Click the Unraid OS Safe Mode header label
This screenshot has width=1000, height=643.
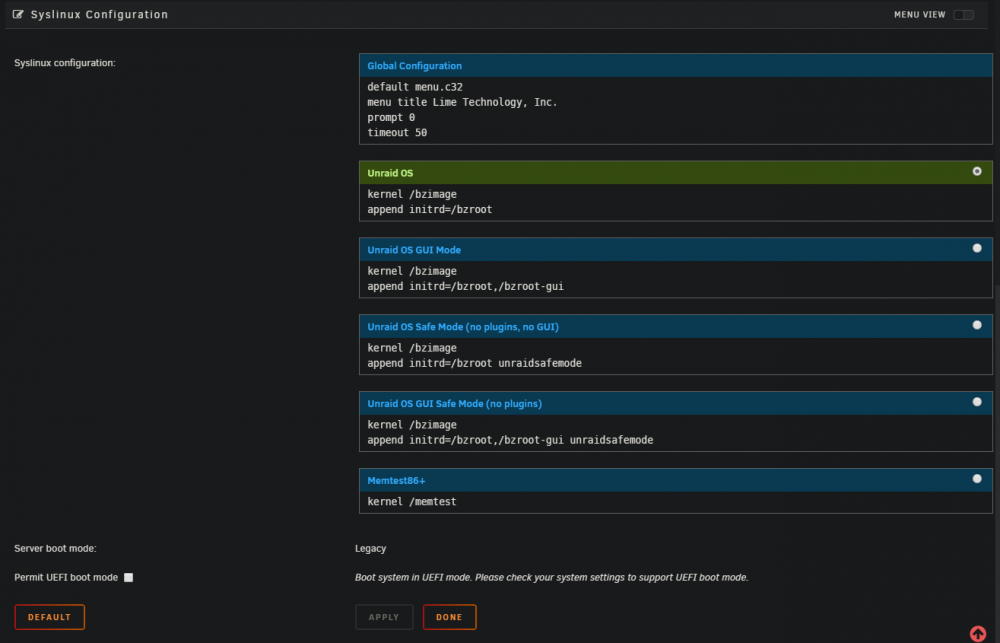[462, 327]
